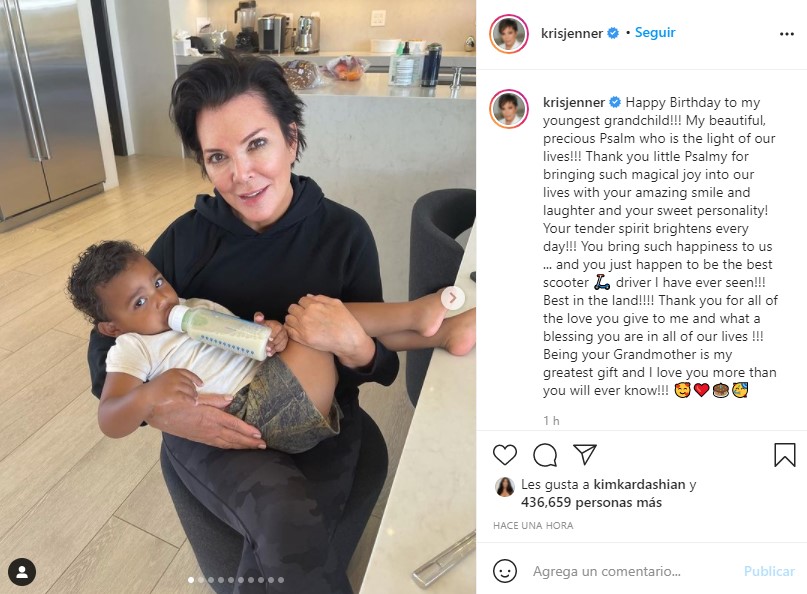Viewport: 807px width, 594px height.
Task: Click krisjenner avatar in post header
Action: point(508,34)
